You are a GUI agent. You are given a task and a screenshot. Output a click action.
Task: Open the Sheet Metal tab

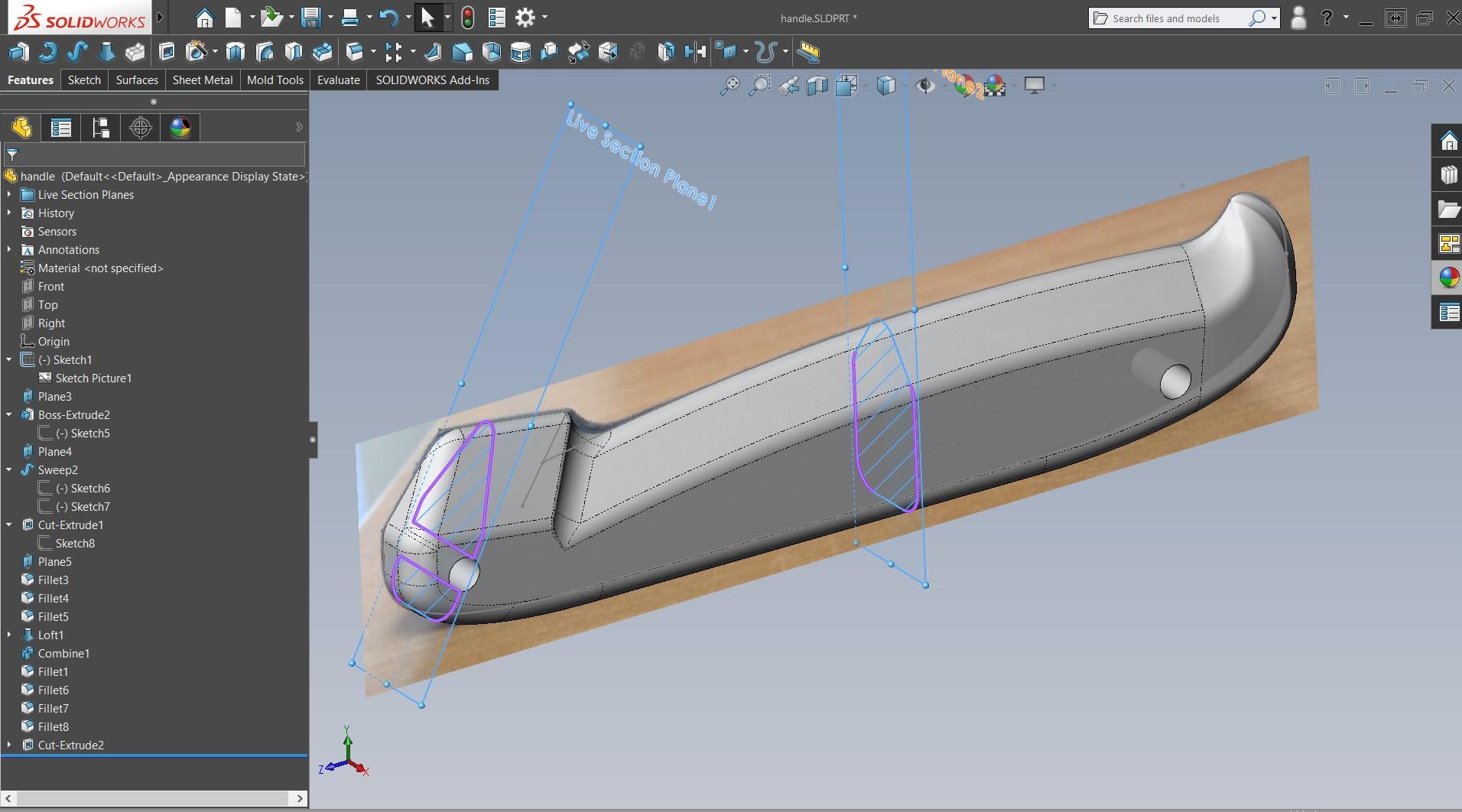tap(203, 80)
